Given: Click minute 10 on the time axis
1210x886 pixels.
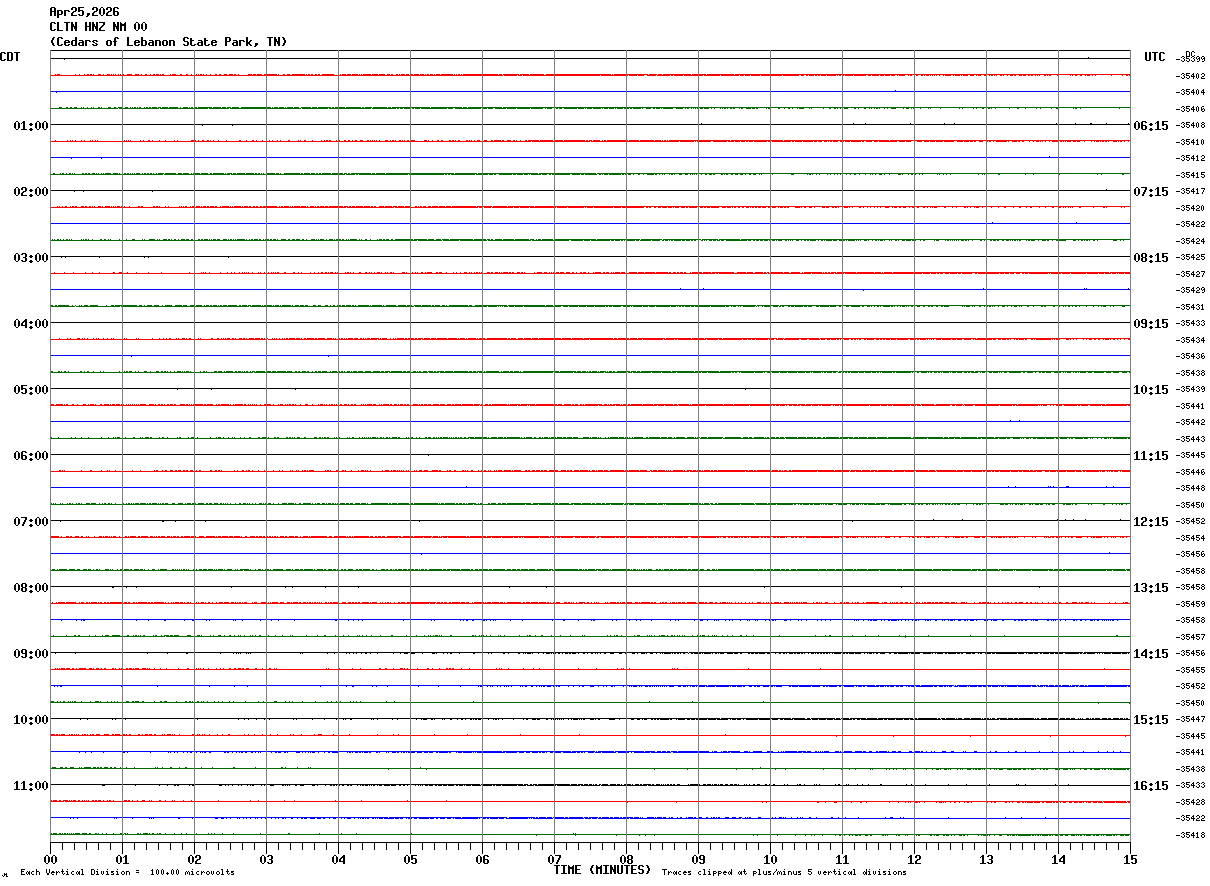Looking at the screenshot, I should (x=770, y=859).
